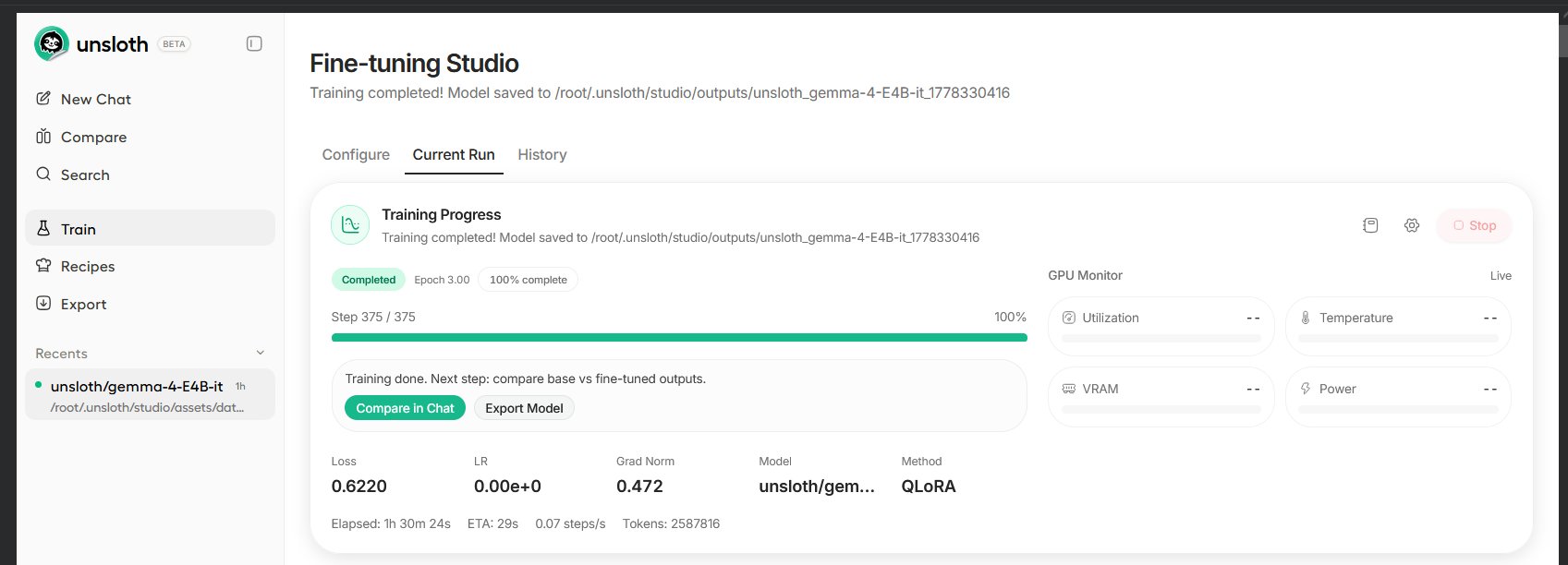Click the GPU Monitor heading
1568x565 pixels.
click(x=1085, y=275)
